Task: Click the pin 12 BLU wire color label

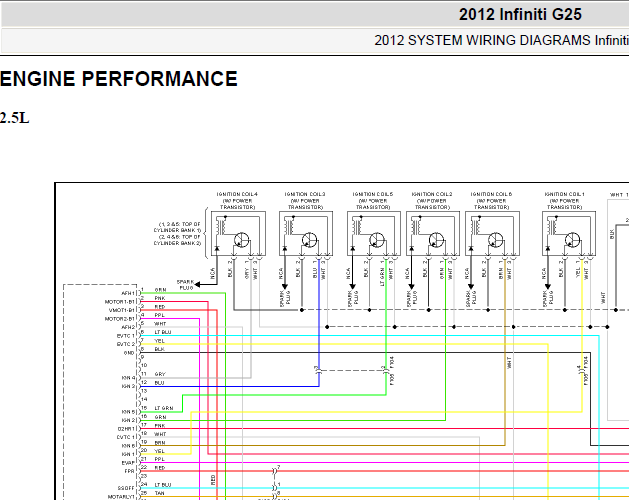Action: point(159,383)
